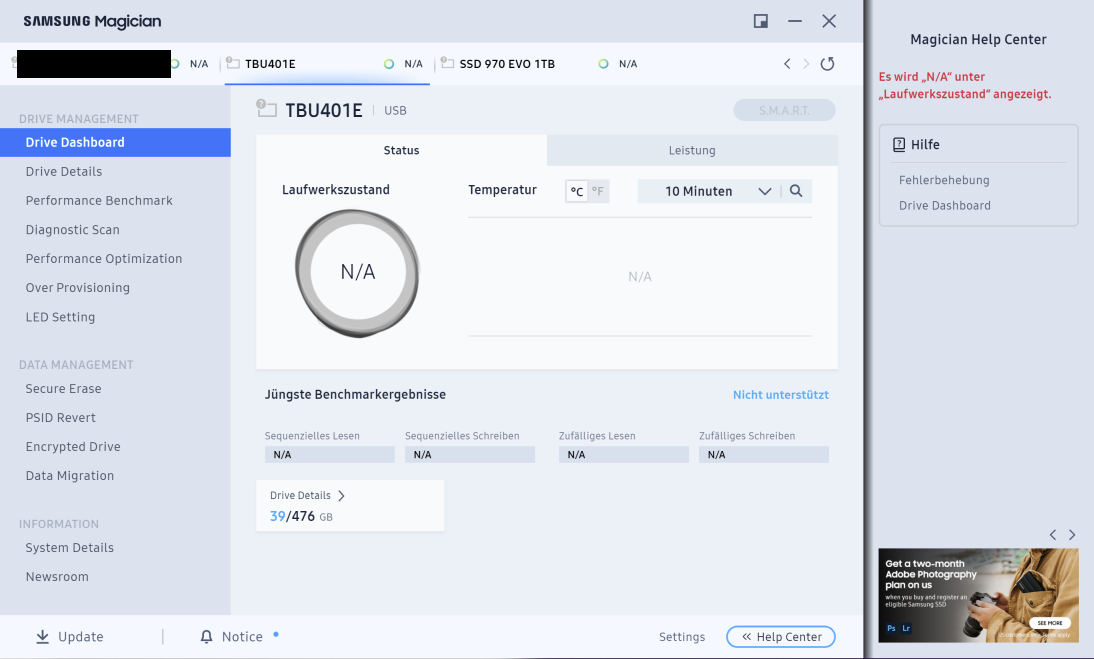
Task: Click the Sequenzielles Lesen N/A value
Action: tap(329, 455)
